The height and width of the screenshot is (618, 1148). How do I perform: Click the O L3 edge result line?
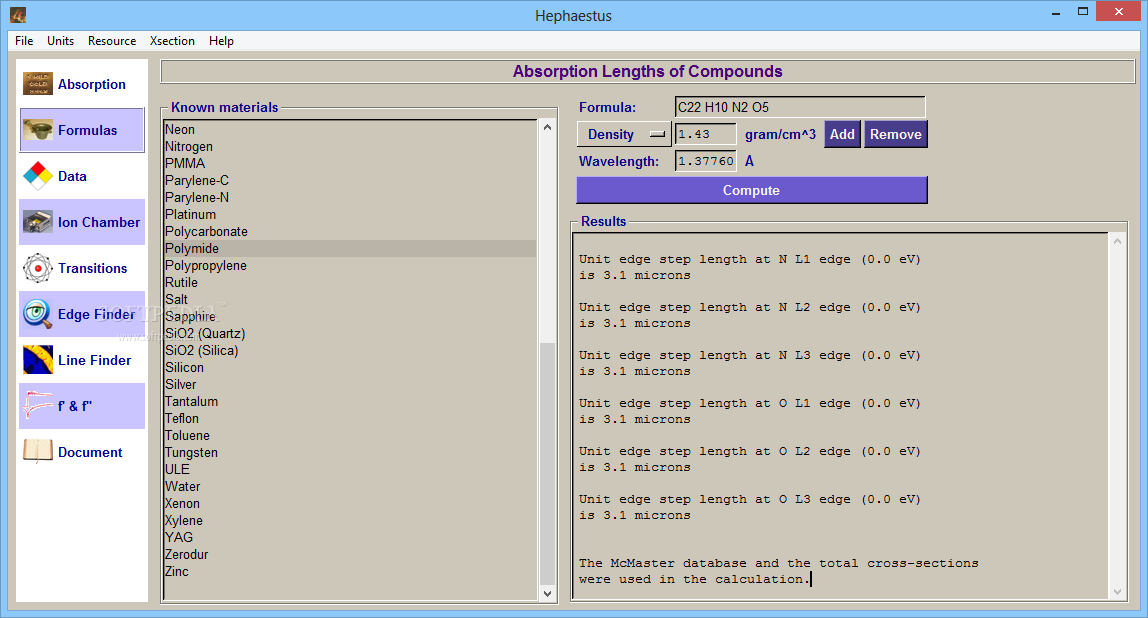750,499
